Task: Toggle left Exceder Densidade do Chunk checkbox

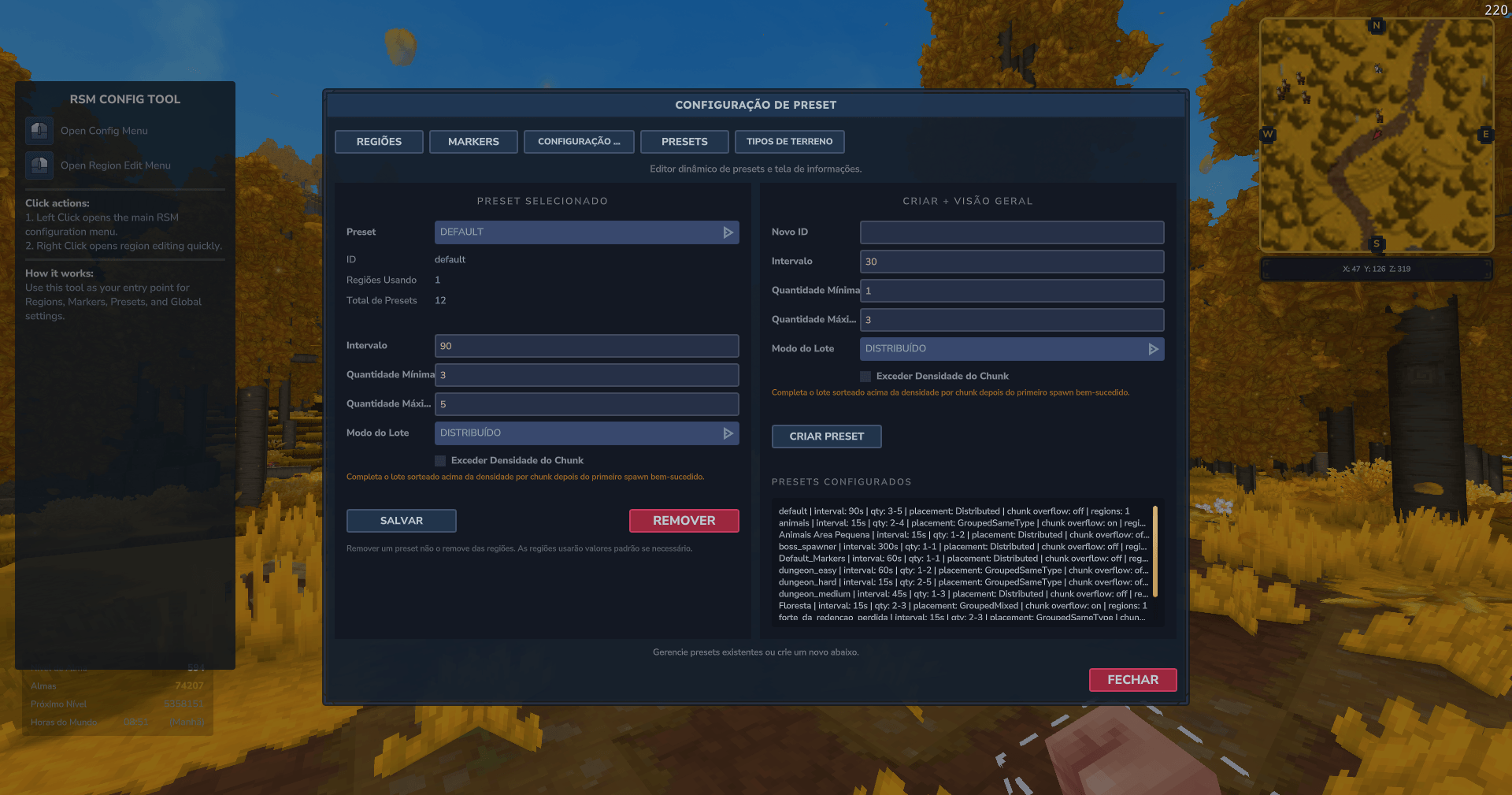Action: coord(440,461)
